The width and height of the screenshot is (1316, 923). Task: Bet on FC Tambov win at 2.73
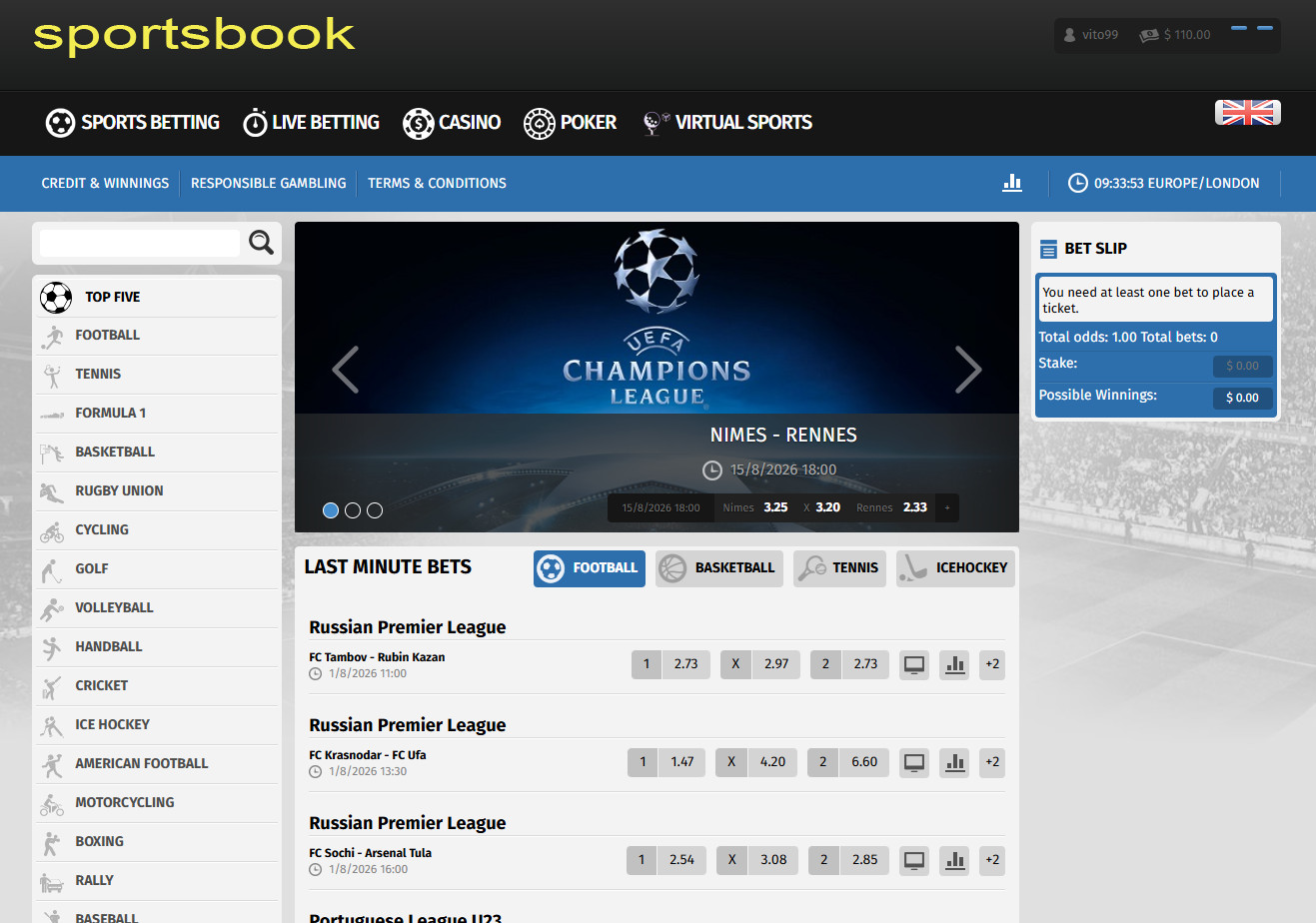(x=670, y=664)
